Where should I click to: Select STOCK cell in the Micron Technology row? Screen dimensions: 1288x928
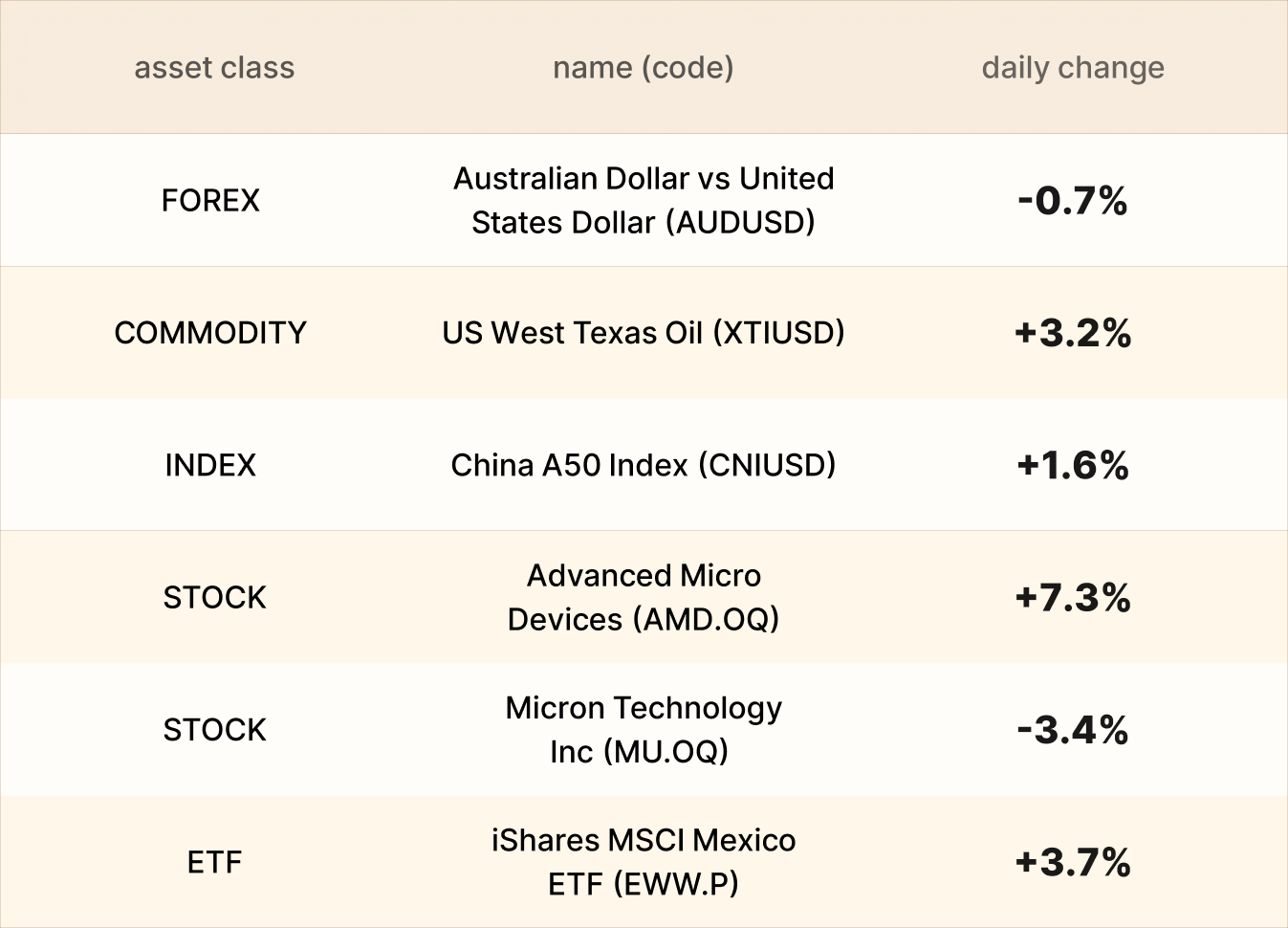[x=214, y=730]
